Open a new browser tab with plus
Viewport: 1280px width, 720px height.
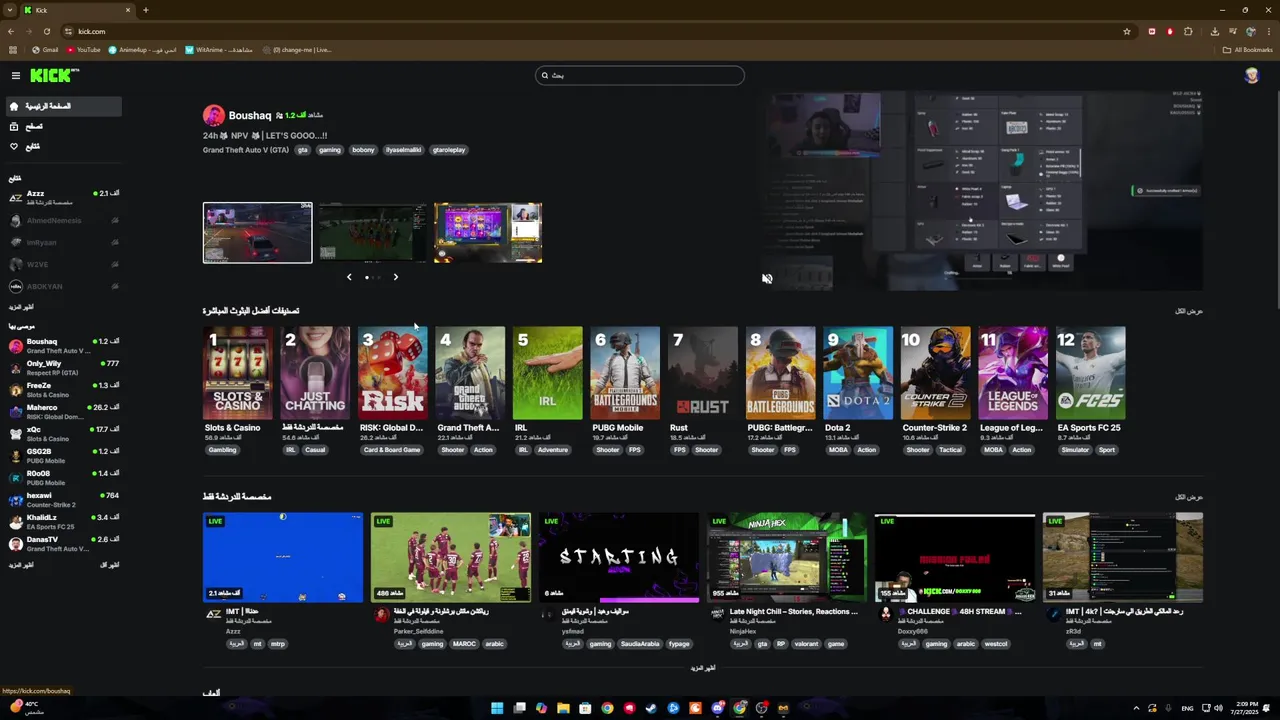click(146, 10)
